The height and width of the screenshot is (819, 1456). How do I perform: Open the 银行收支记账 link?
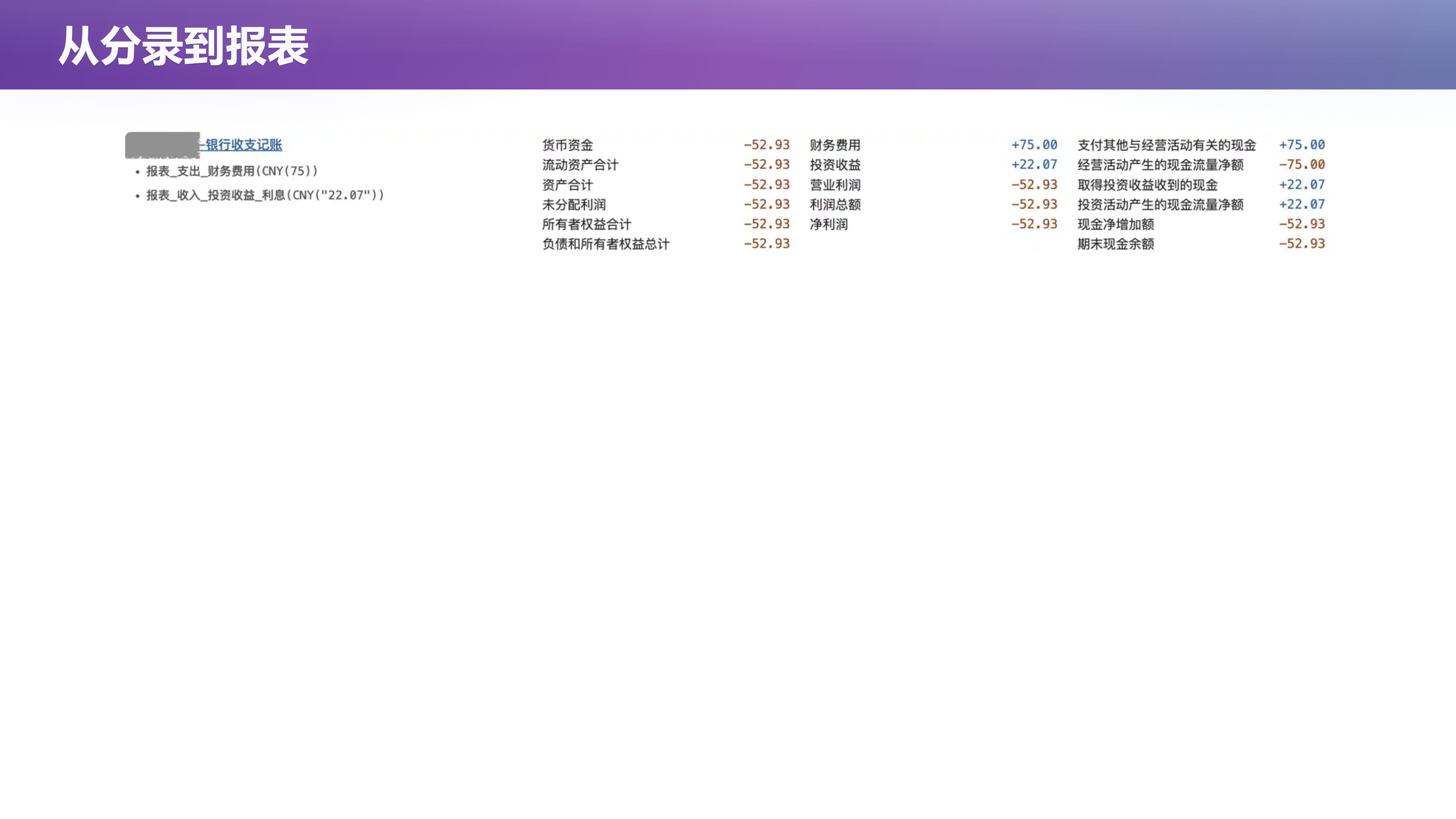pyautogui.click(x=243, y=145)
